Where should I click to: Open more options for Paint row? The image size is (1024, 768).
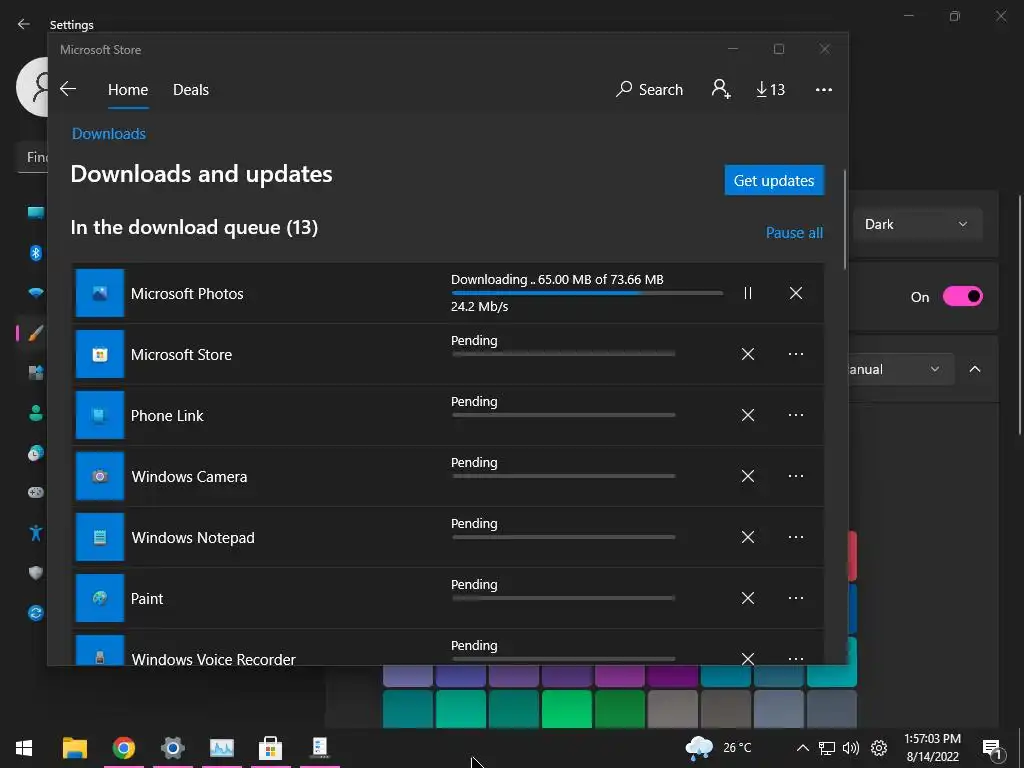point(795,598)
